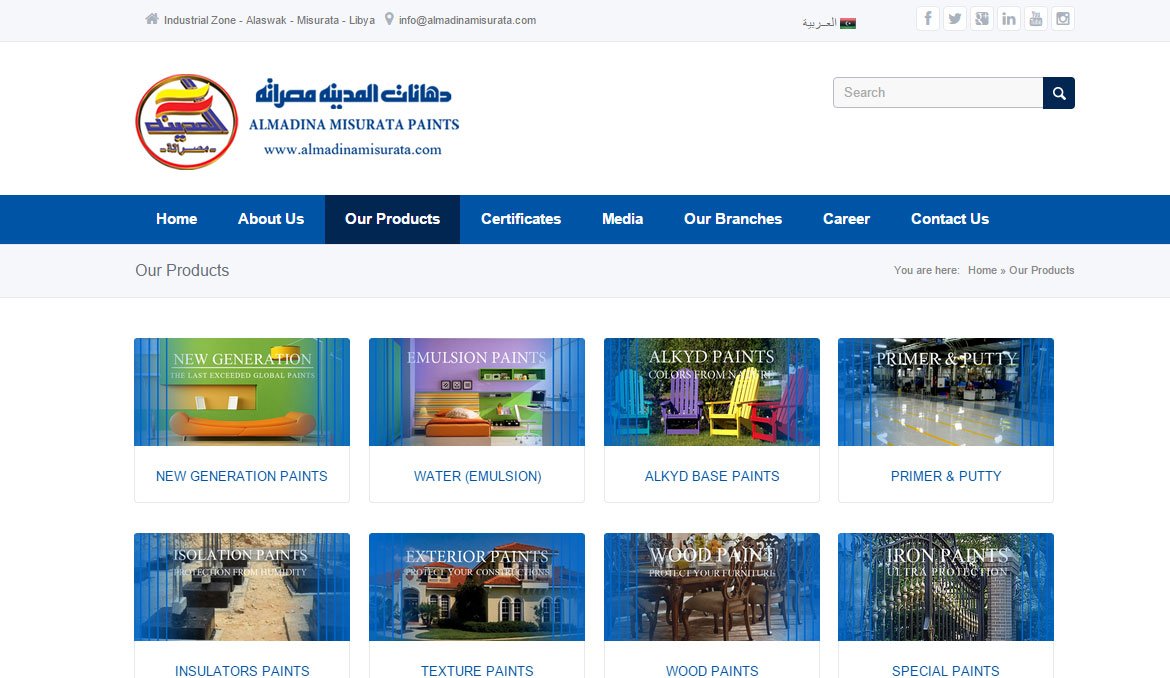
Task: Open the ALKYD BASE PAINTS link
Action: tap(712, 476)
